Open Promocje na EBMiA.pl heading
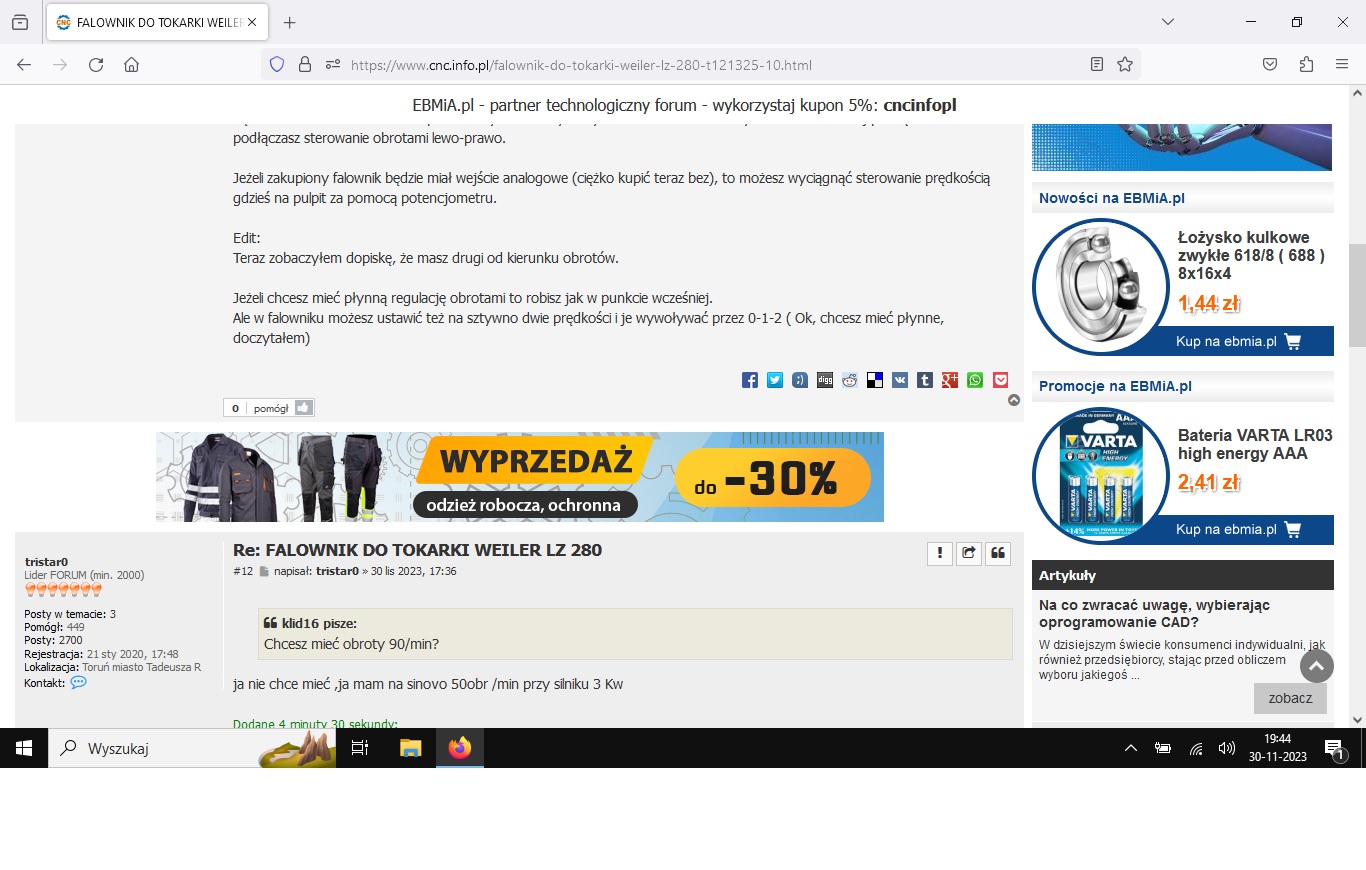The height and width of the screenshot is (870, 1366). point(1115,386)
